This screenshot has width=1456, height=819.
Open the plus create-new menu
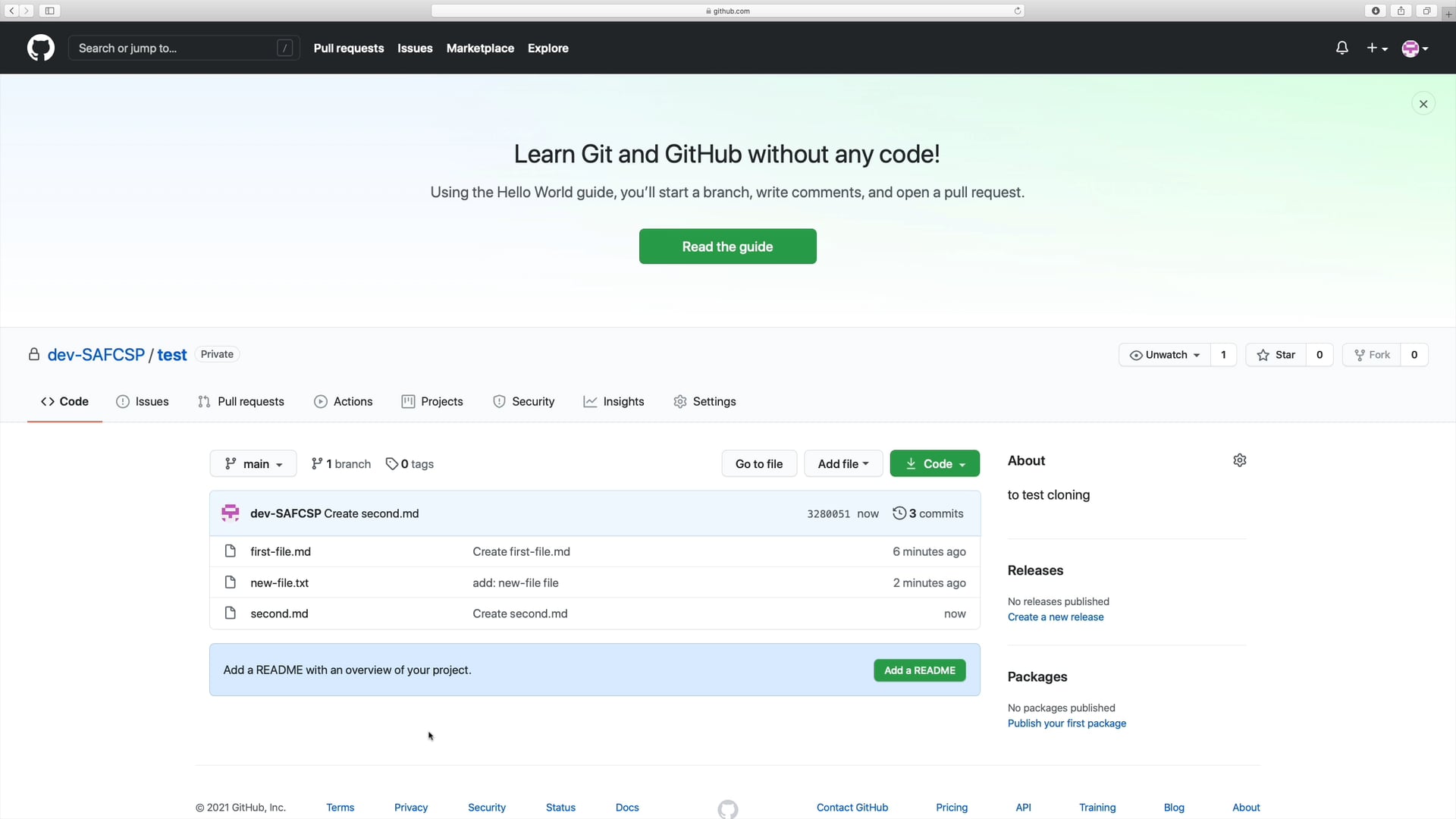pyautogui.click(x=1377, y=48)
